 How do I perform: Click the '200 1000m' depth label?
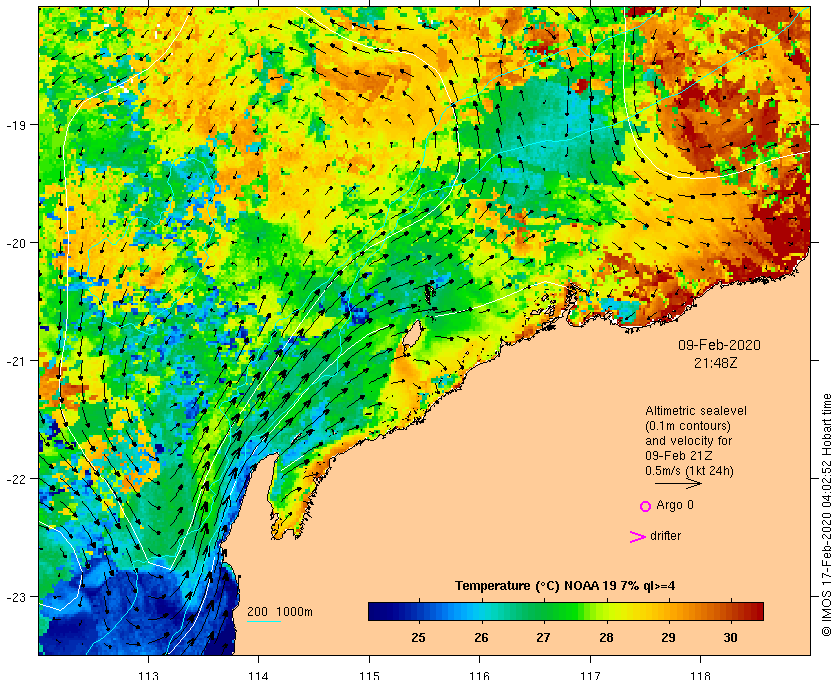coord(280,612)
